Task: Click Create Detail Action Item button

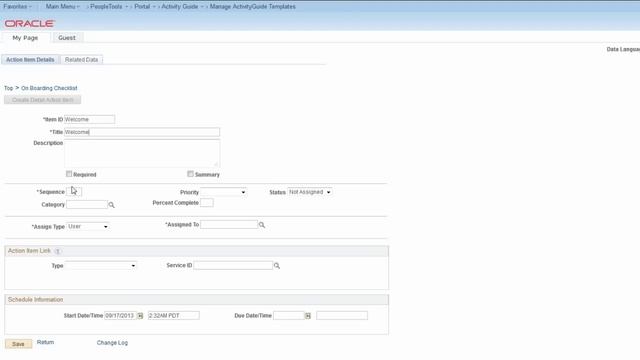Action: coord(42,100)
